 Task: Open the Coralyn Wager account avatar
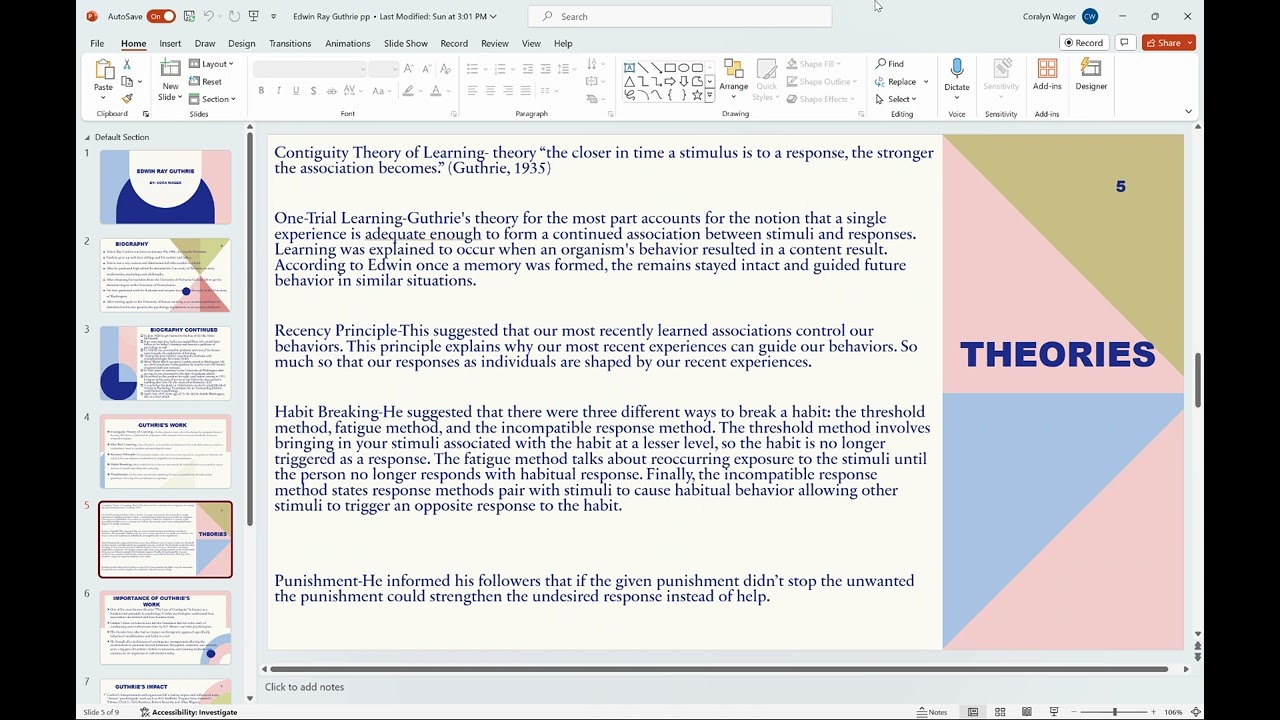tap(1090, 16)
